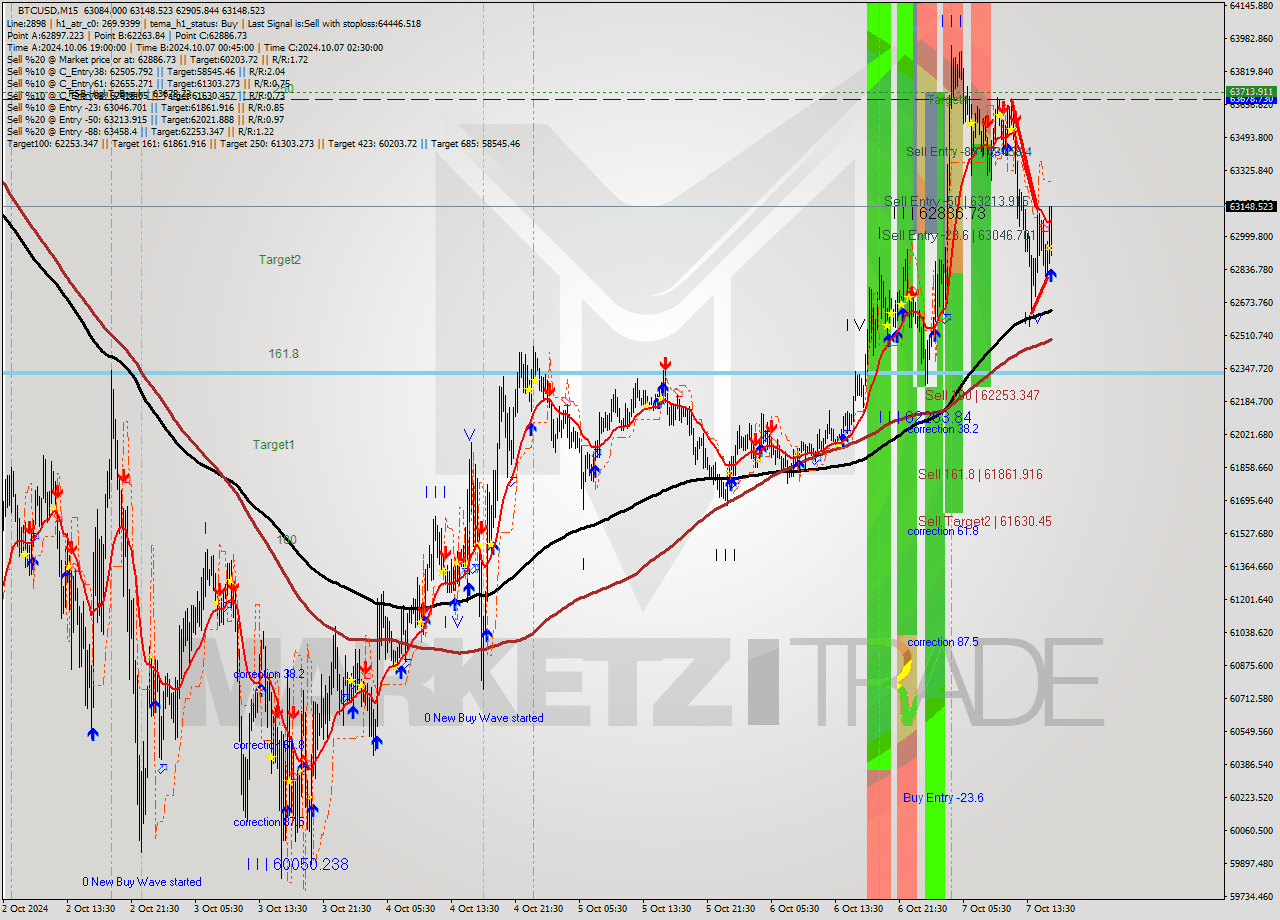Viewport: 1280px width, 920px height.
Task: Click the 'I I I 62263.84' wave label
Action: pos(925,416)
